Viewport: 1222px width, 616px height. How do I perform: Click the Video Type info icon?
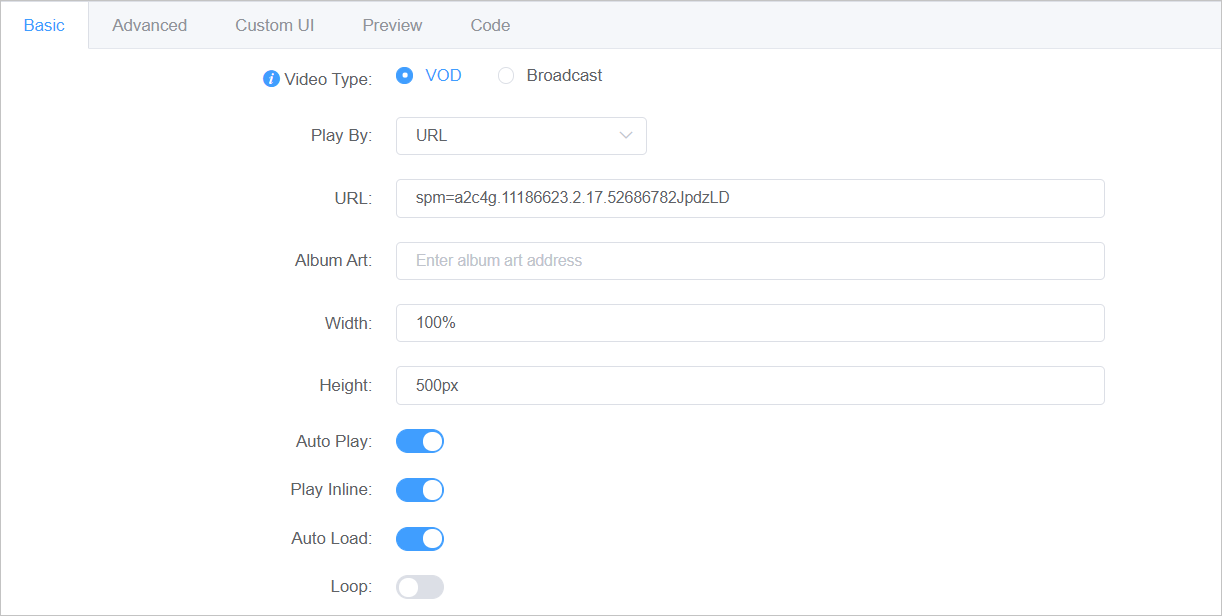[x=271, y=79]
